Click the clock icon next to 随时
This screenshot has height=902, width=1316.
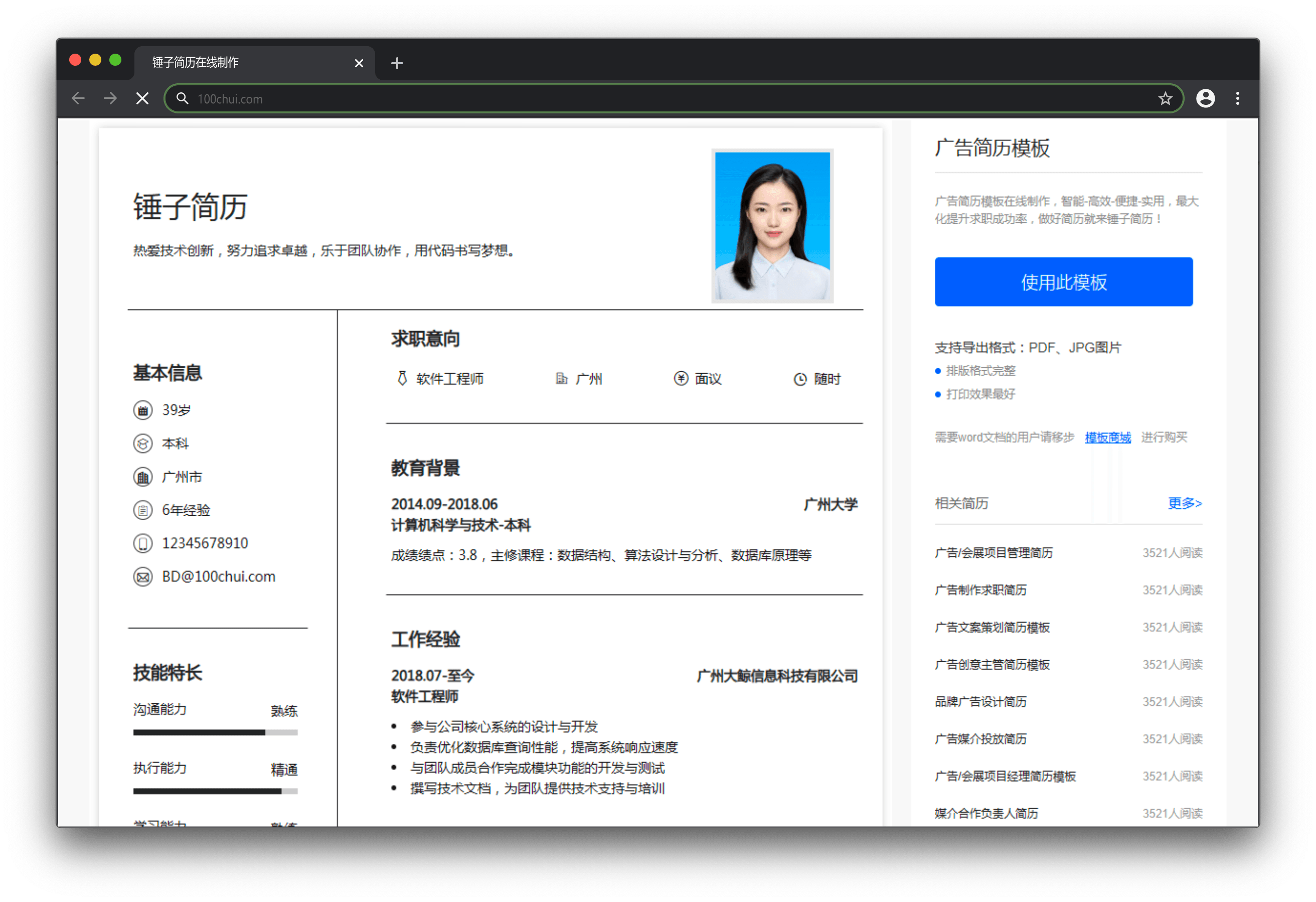[x=799, y=379]
